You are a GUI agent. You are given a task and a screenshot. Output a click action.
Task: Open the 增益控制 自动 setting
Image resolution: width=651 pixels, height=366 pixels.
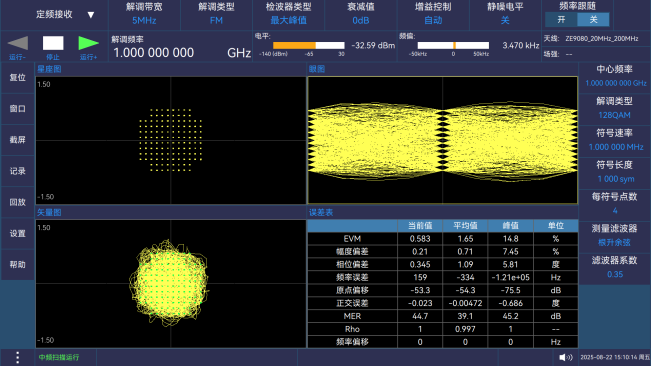coord(433,15)
